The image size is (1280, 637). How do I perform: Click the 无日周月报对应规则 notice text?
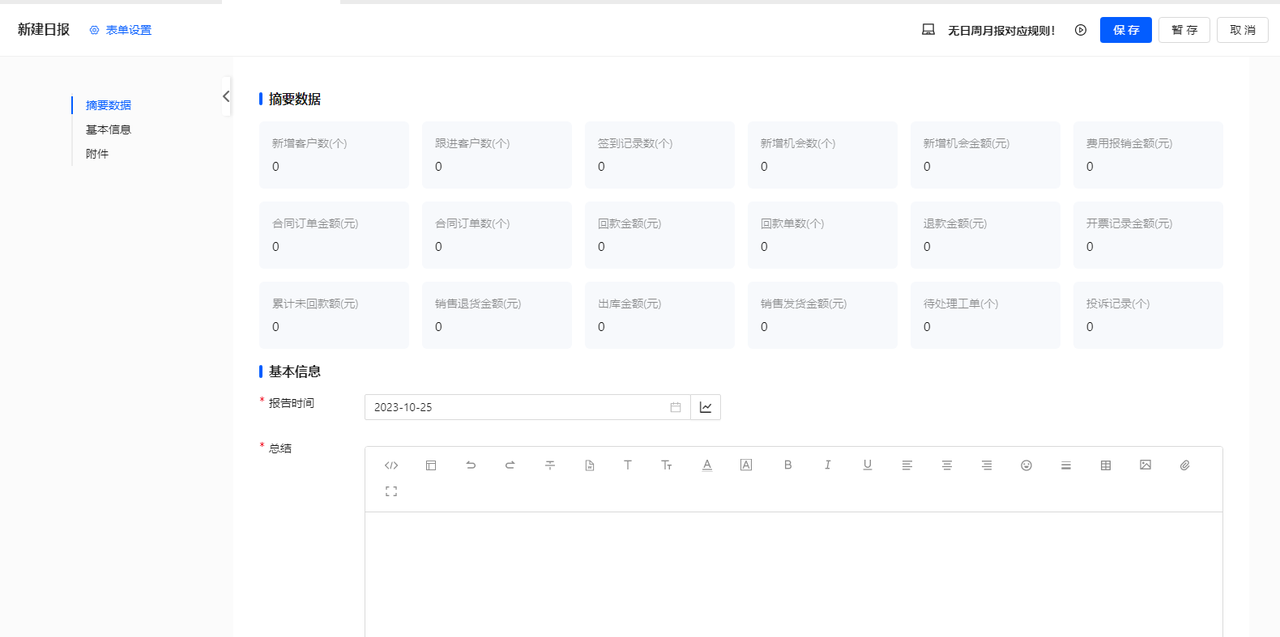pyautogui.click(x=1001, y=30)
